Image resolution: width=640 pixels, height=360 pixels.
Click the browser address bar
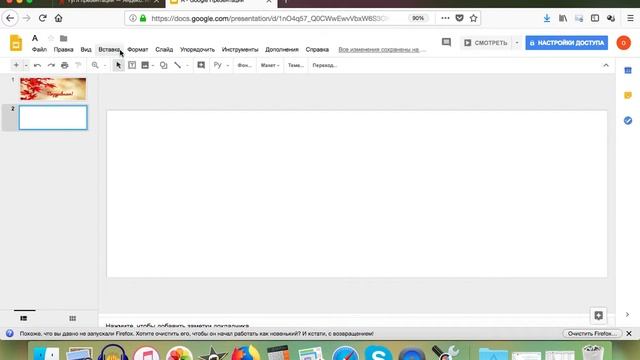[269, 18]
